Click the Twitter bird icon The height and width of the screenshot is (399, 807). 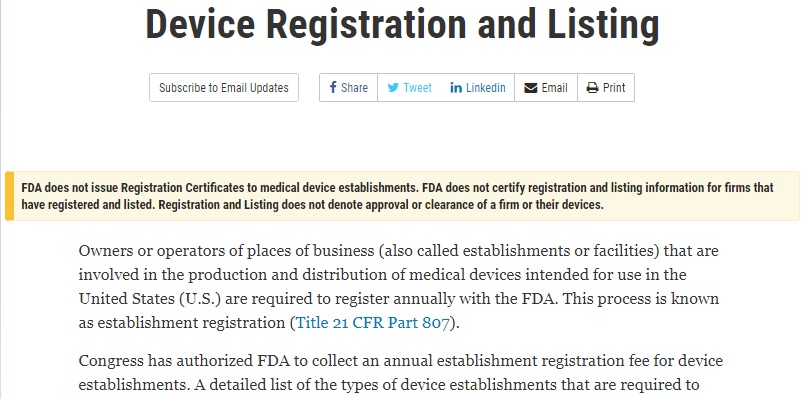(x=393, y=88)
